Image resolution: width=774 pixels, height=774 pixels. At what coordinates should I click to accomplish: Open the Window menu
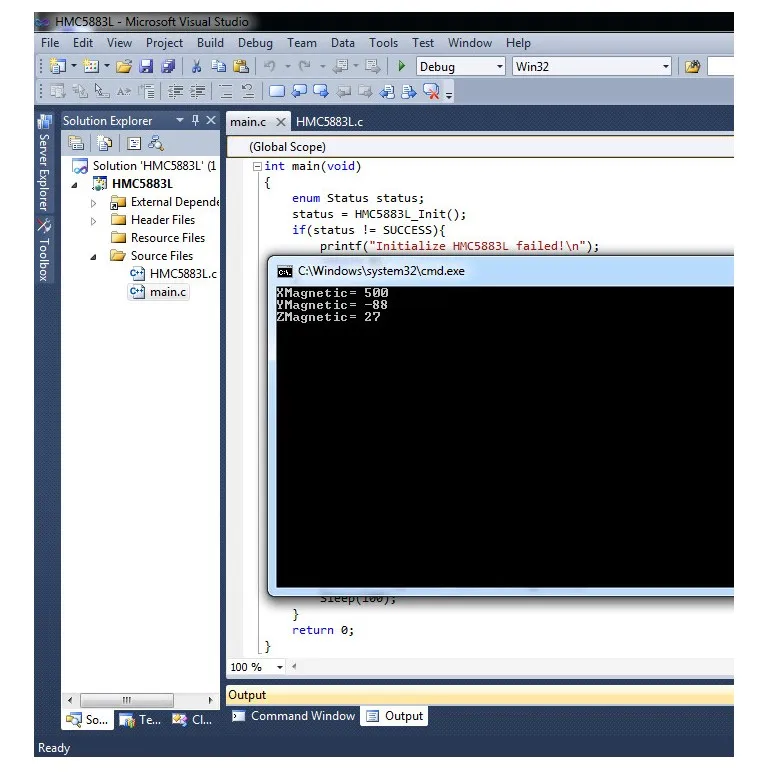(x=469, y=43)
